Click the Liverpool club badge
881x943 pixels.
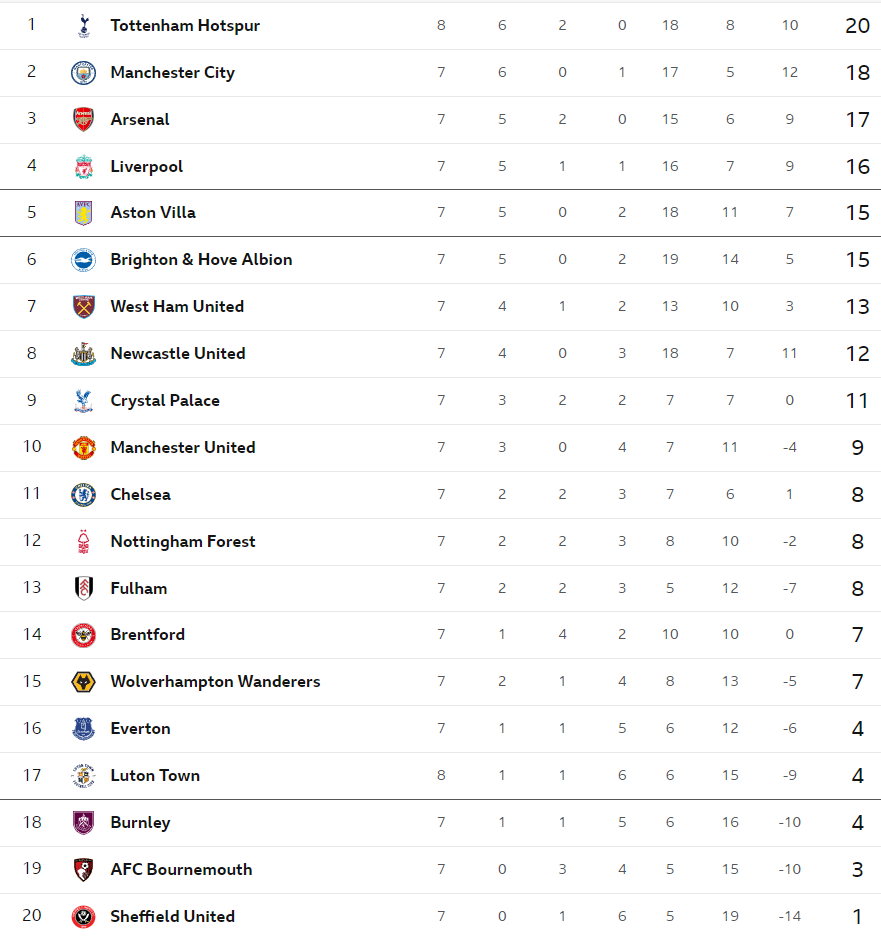click(x=84, y=167)
